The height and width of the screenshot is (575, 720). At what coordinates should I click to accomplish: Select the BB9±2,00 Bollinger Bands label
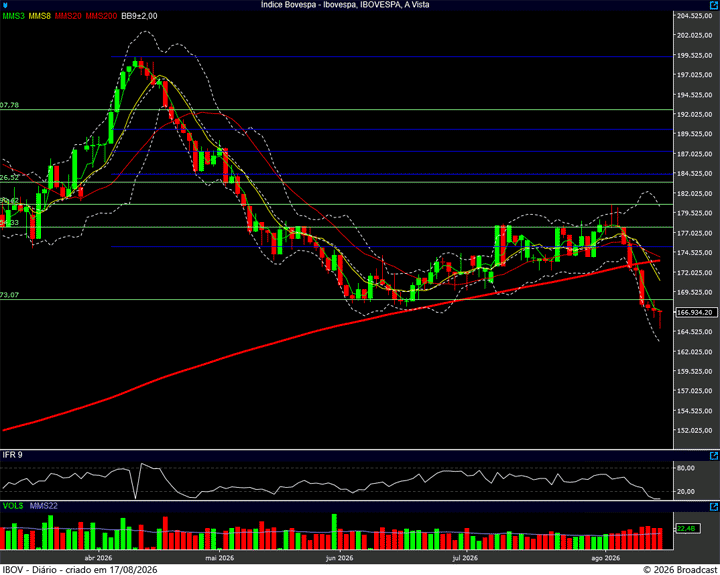click(139, 16)
